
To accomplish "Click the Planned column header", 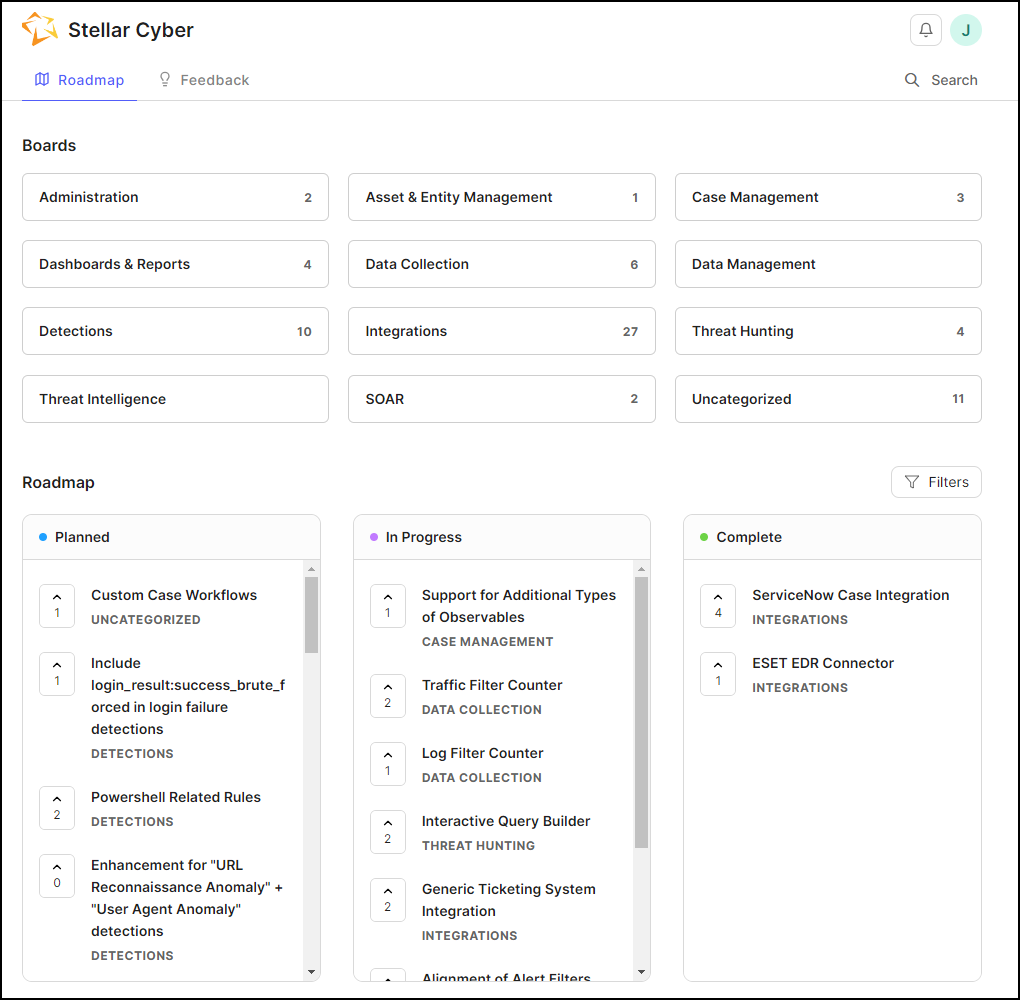I will point(172,537).
